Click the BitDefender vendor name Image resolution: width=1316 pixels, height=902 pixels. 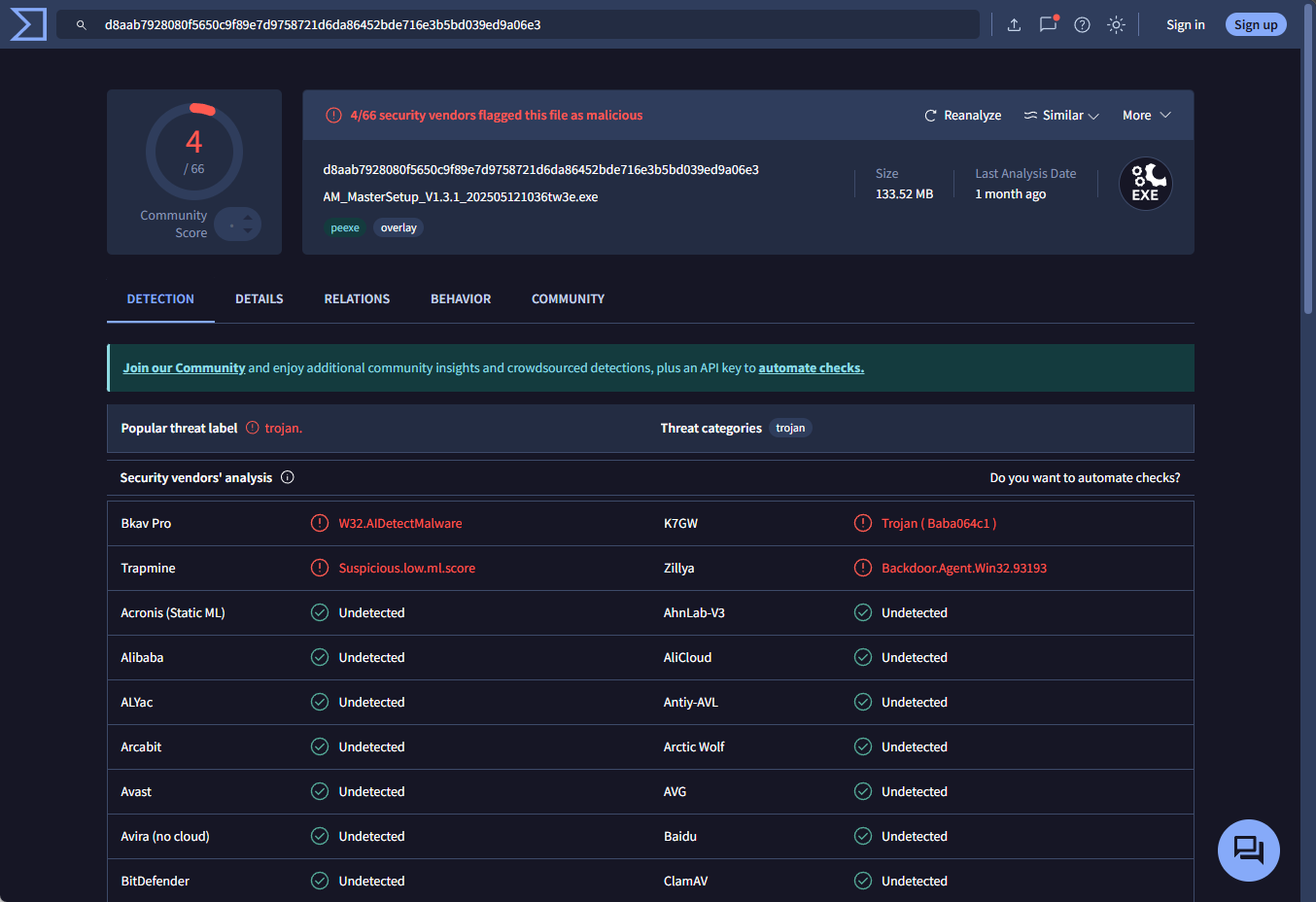click(155, 882)
